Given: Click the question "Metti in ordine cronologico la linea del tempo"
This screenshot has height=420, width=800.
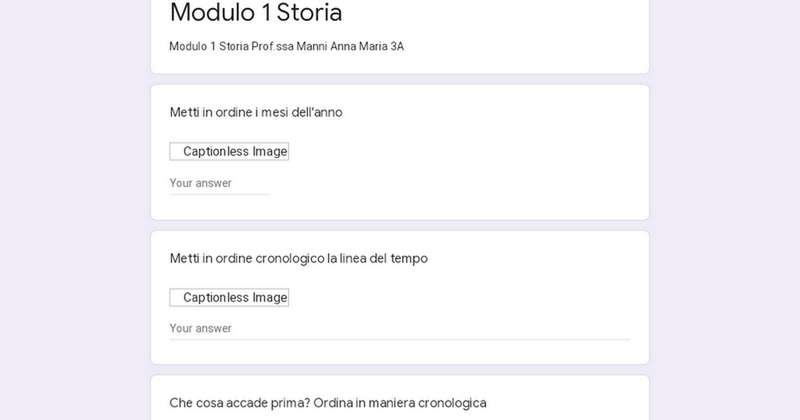Looking at the screenshot, I should pos(298,258).
